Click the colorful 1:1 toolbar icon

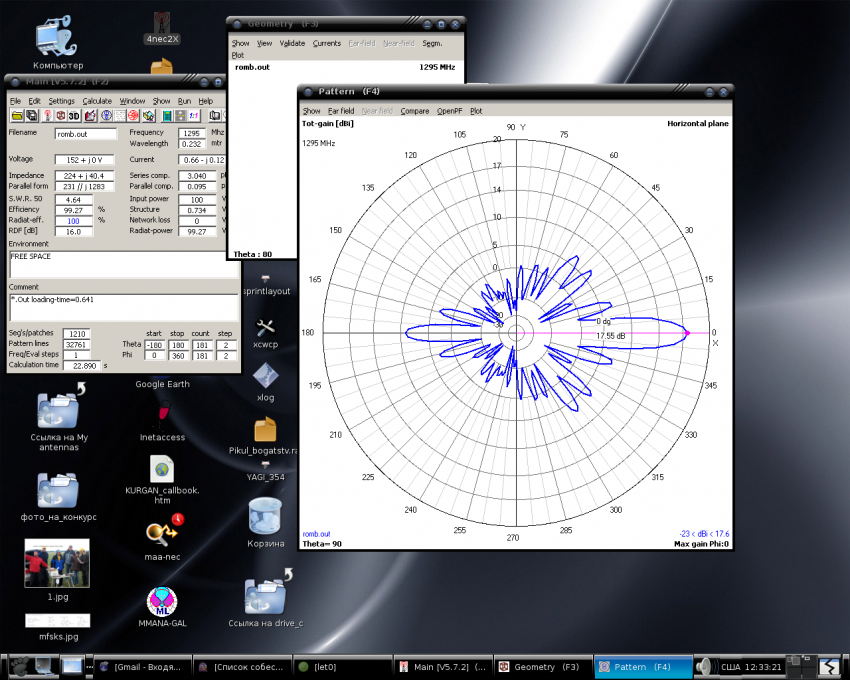[194, 116]
